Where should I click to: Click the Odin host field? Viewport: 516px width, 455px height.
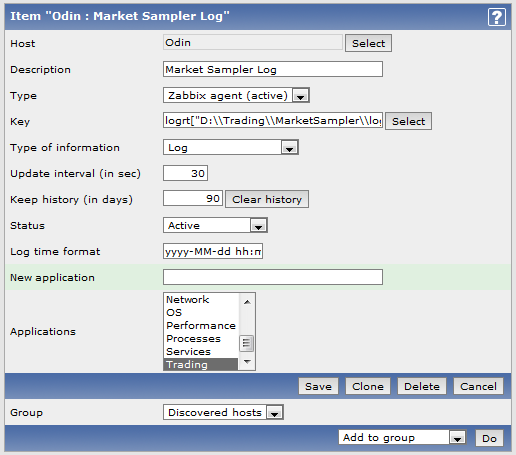253,43
